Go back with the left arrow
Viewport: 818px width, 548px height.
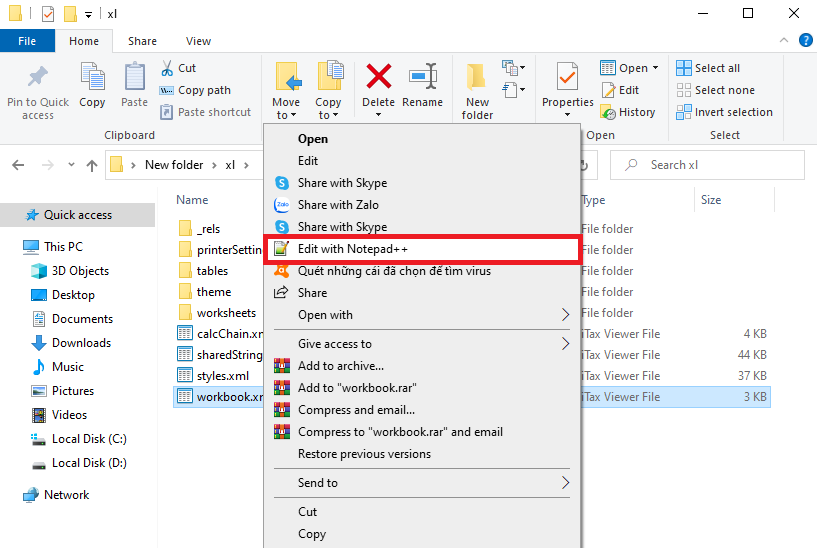18,165
